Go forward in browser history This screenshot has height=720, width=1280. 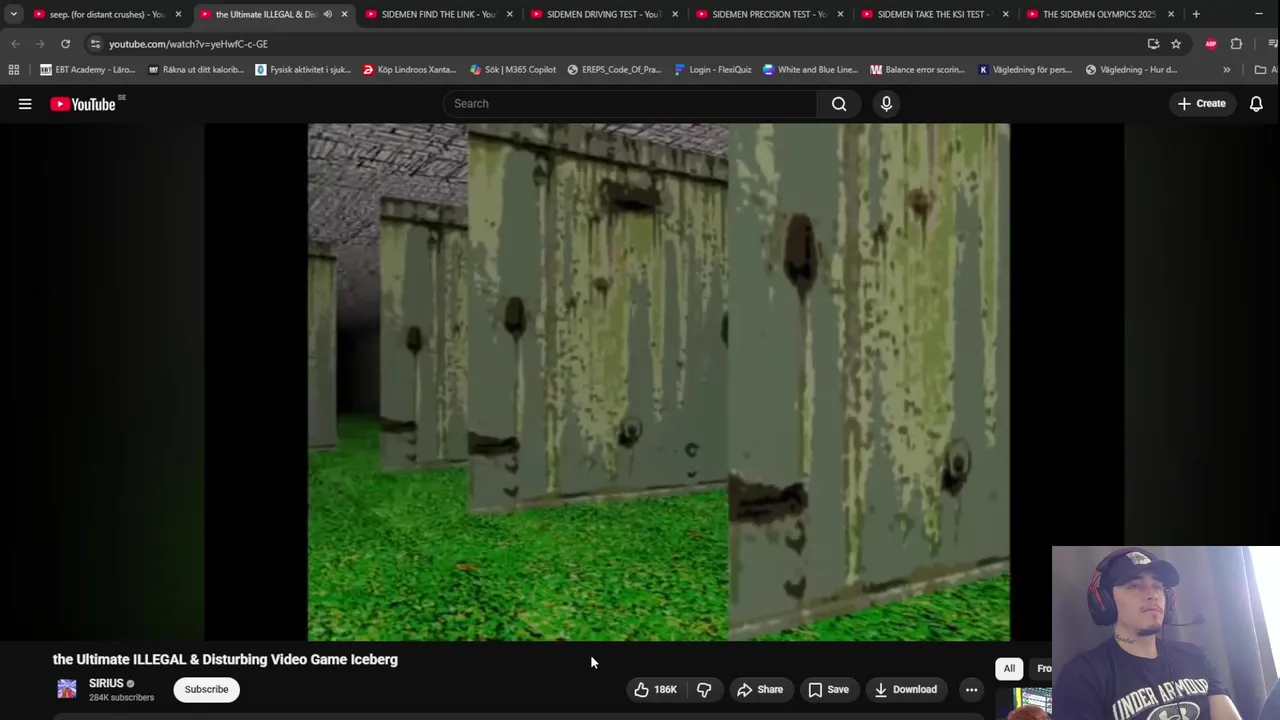tap(40, 44)
